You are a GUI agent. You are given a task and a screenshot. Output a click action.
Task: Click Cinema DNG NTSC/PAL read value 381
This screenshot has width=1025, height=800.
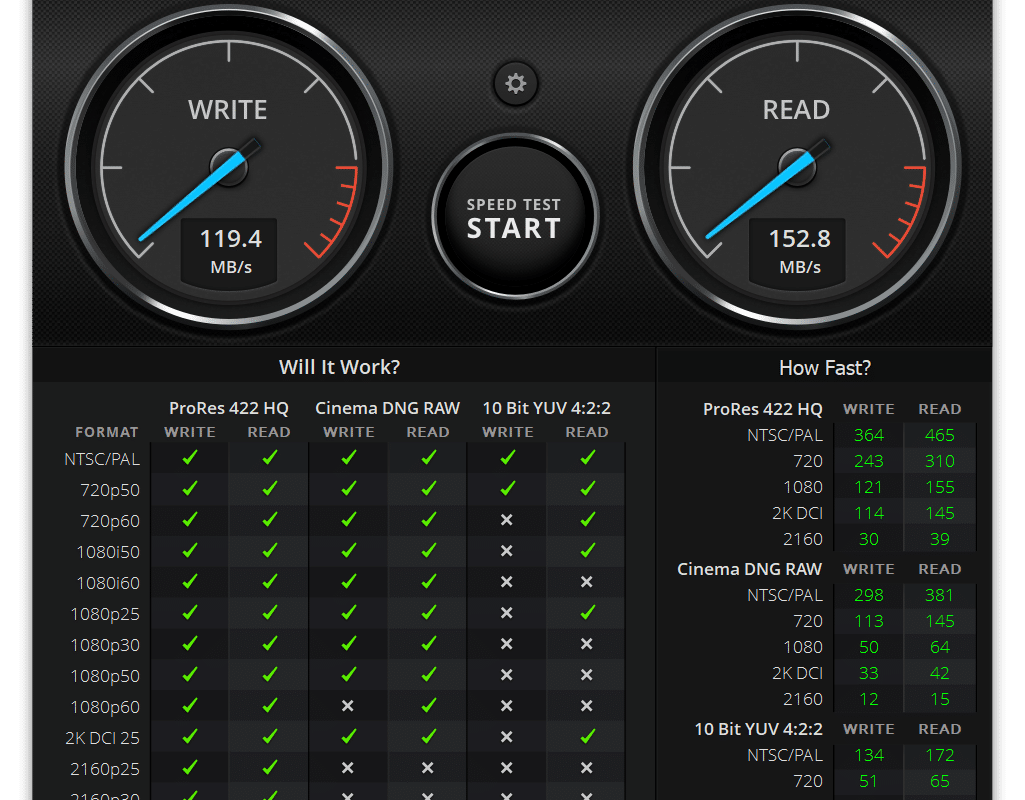[939, 595]
